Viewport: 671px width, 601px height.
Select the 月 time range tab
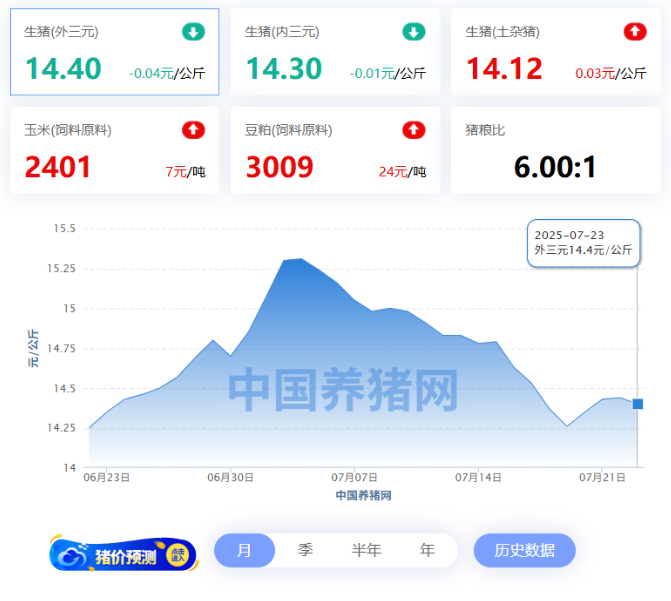click(244, 550)
